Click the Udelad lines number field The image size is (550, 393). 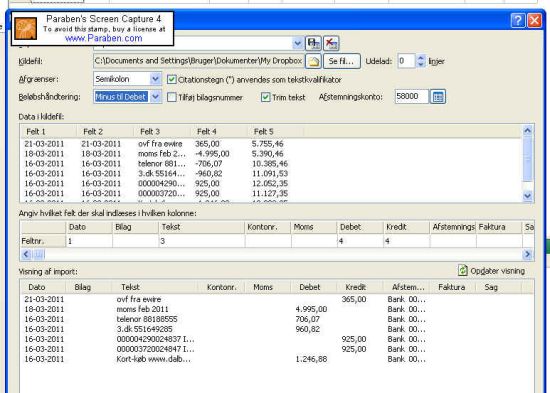(x=407, y=61)
